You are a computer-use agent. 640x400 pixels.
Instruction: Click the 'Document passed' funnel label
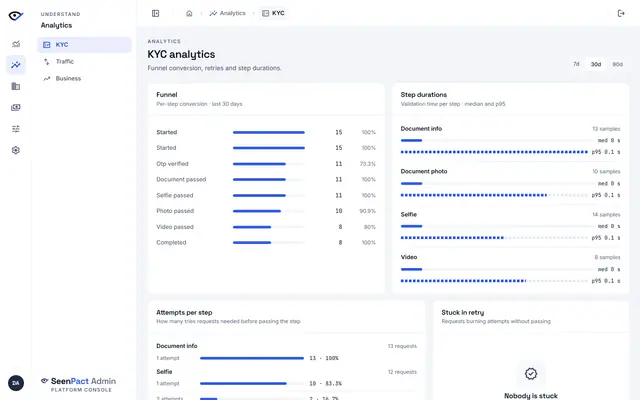coord(181,180)
